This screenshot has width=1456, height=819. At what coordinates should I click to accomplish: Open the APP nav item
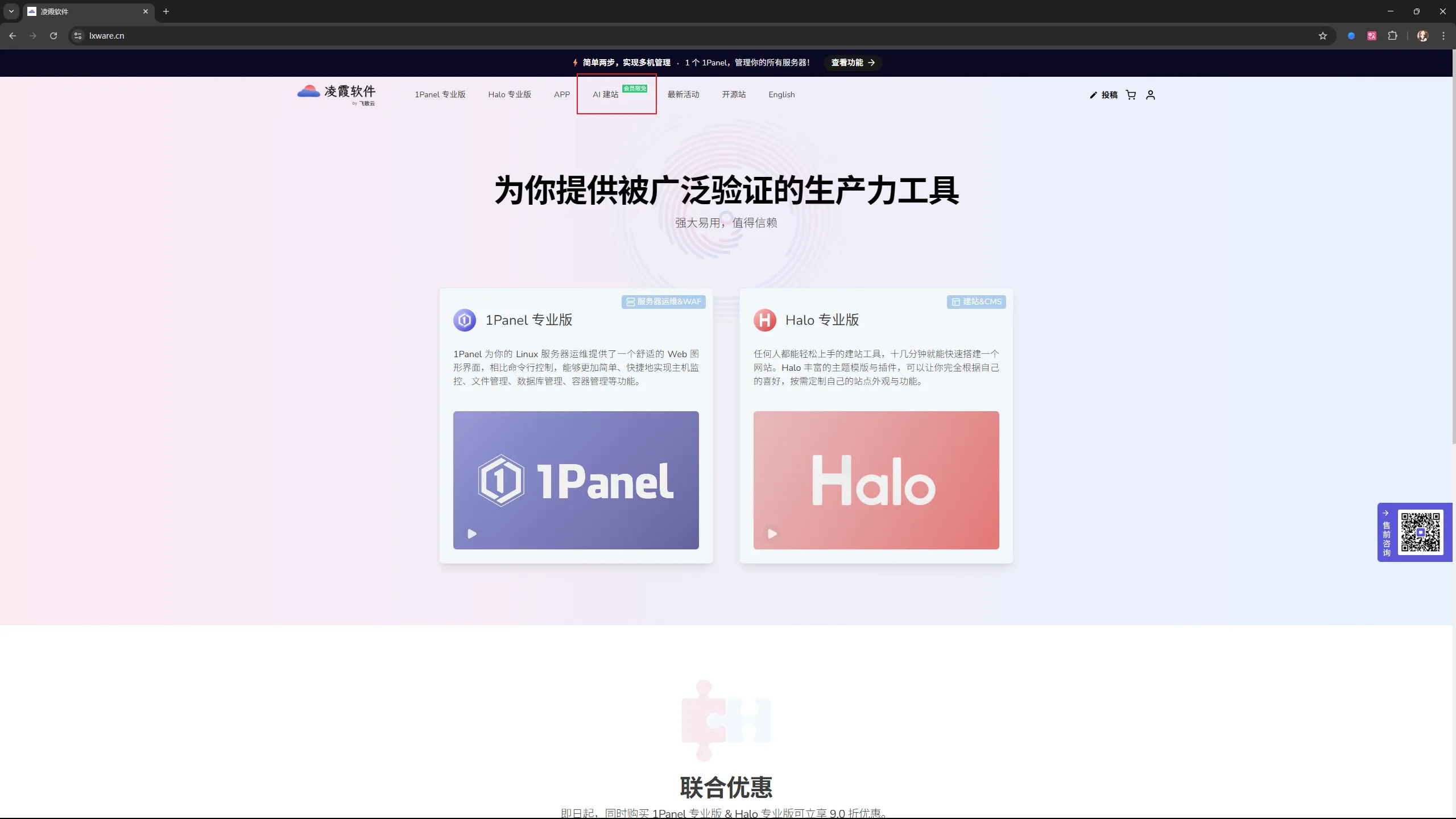tap(562, 94)
